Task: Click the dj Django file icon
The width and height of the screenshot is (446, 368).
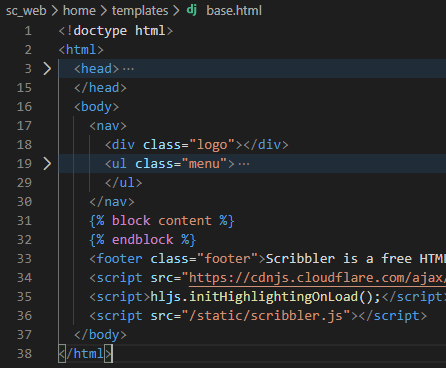Action: [x=192, y=10]
